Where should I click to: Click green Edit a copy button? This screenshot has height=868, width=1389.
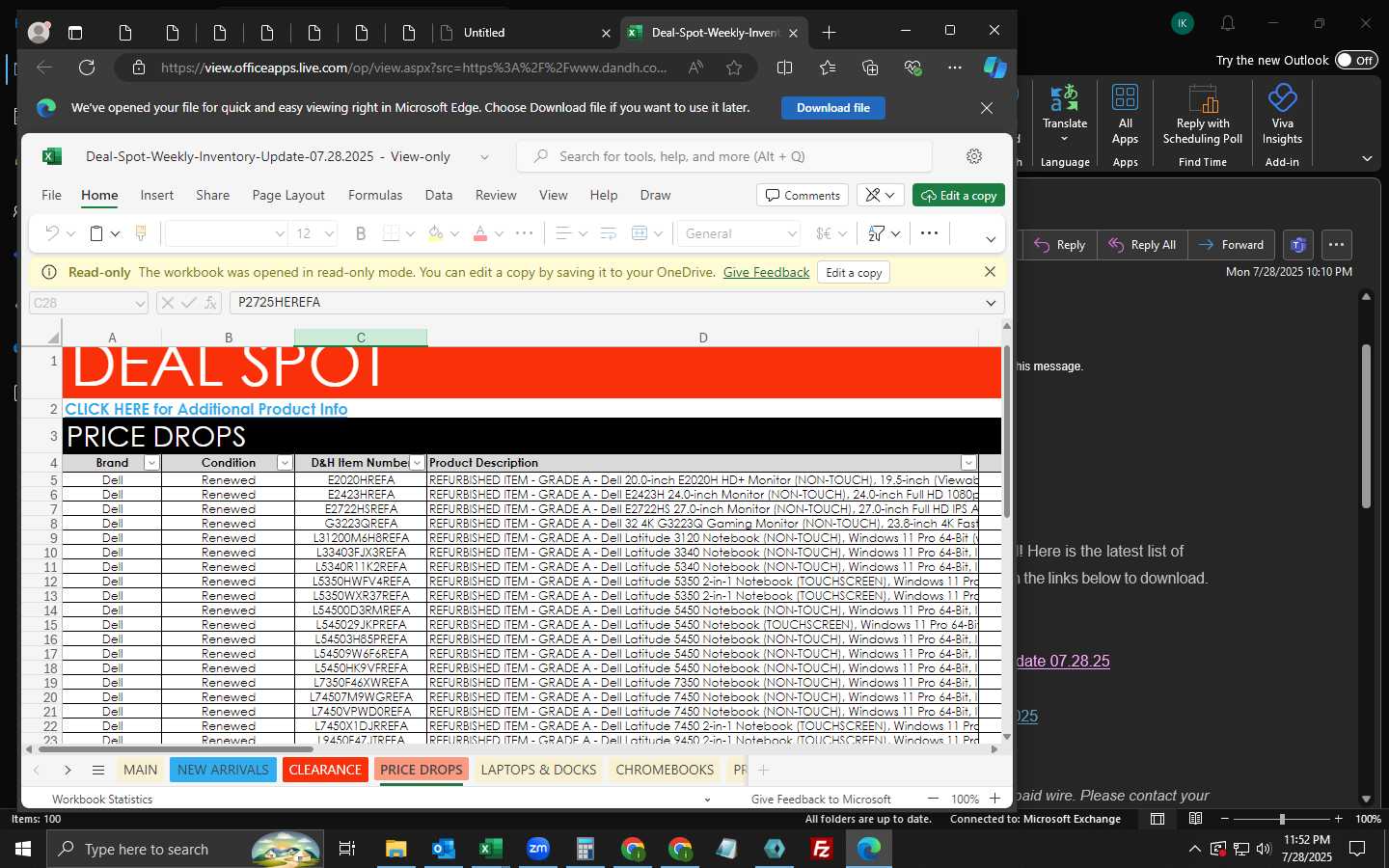(959, 195)
